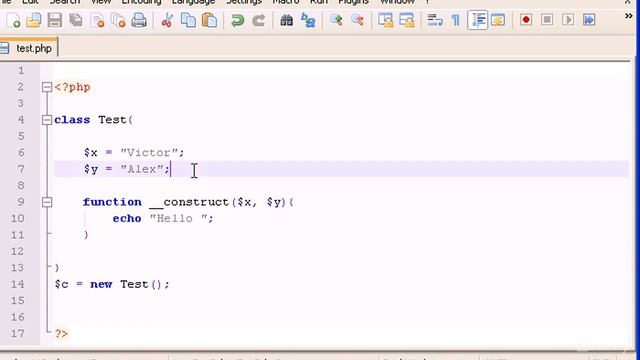Click the "Alex" string on line 7
Image resolution: width=640 pixels, height=360 pixels.
[142, 169]
